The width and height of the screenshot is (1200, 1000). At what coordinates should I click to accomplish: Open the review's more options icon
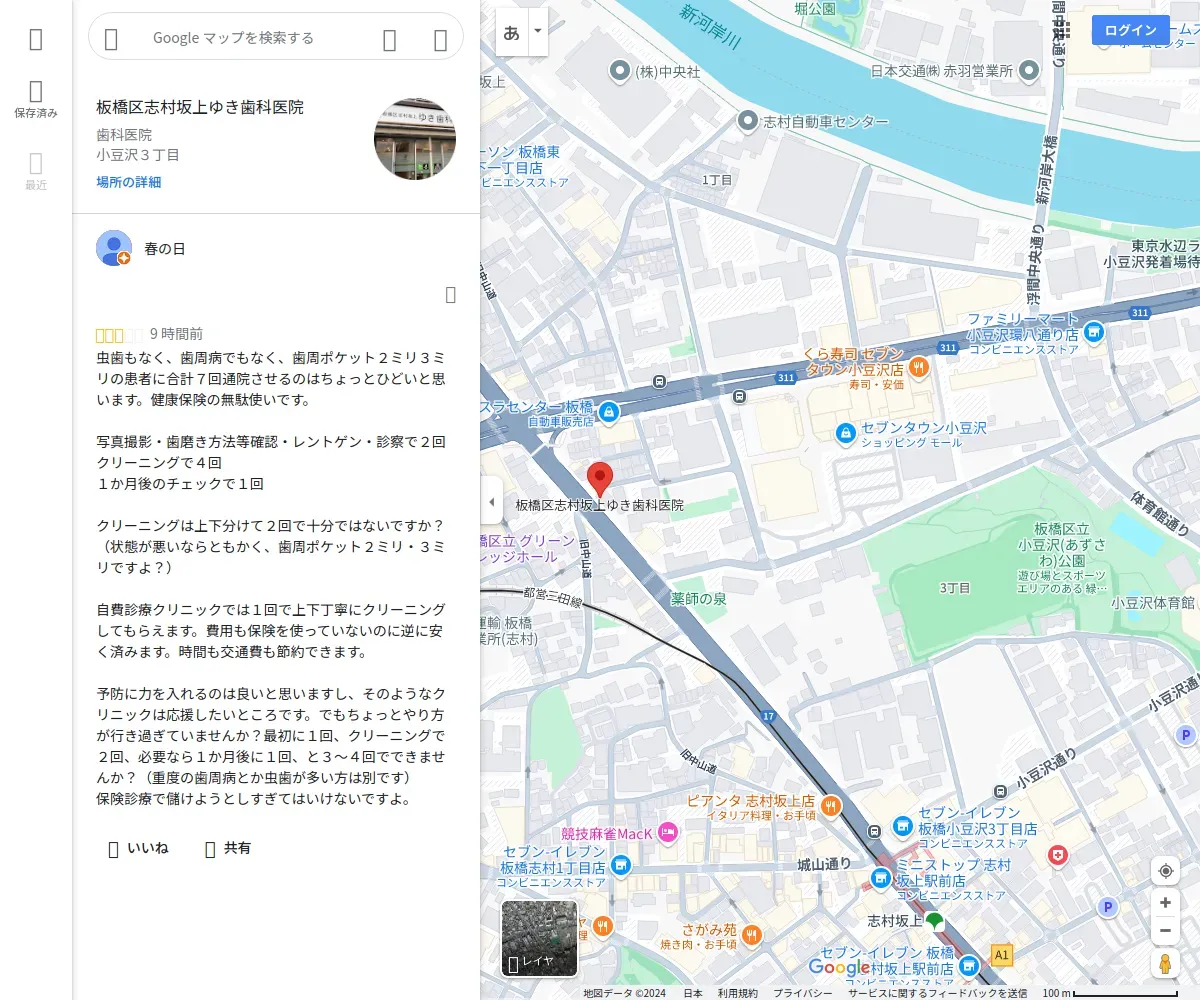(450, 294)
